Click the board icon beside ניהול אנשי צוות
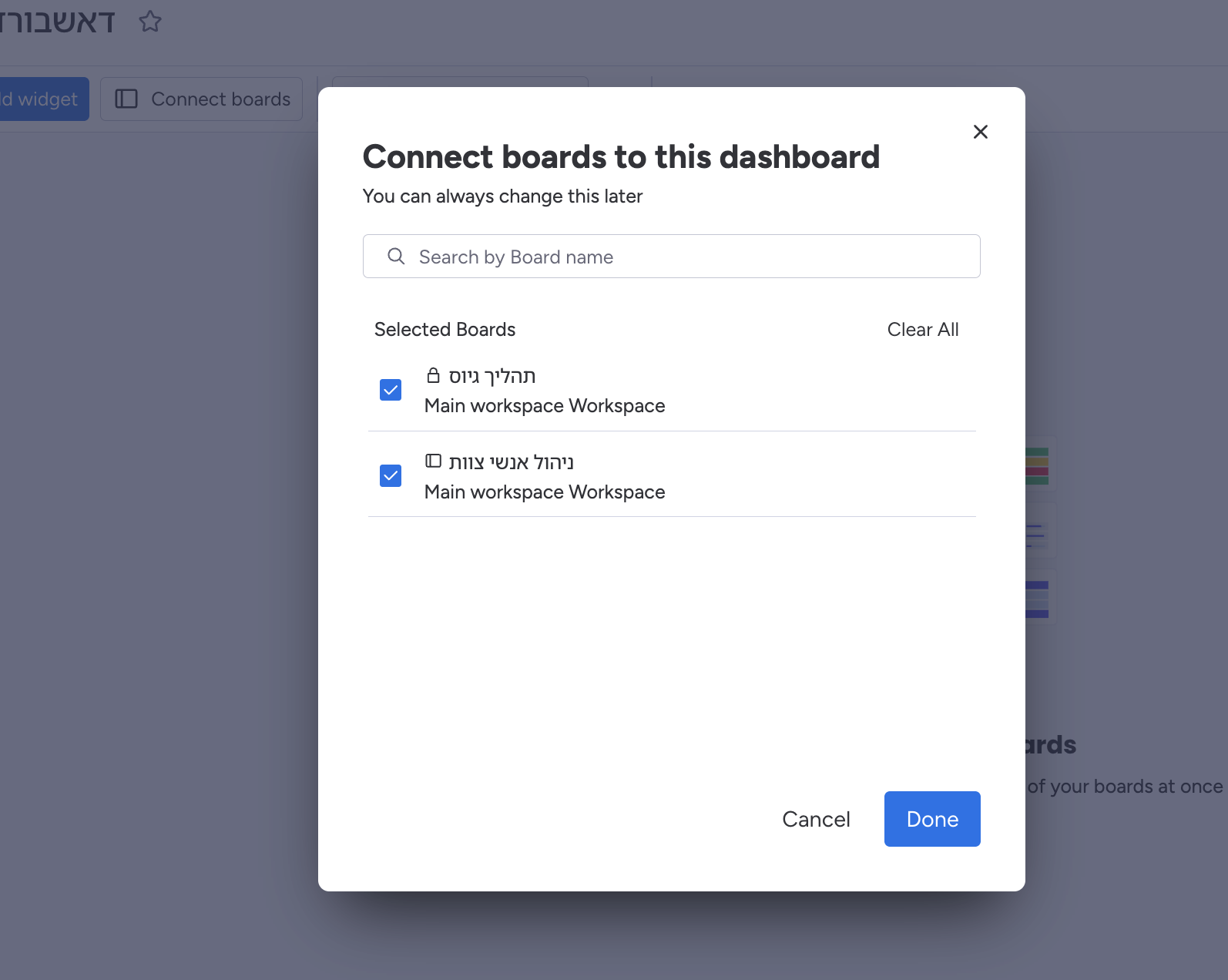 click(x=433, y=461)
